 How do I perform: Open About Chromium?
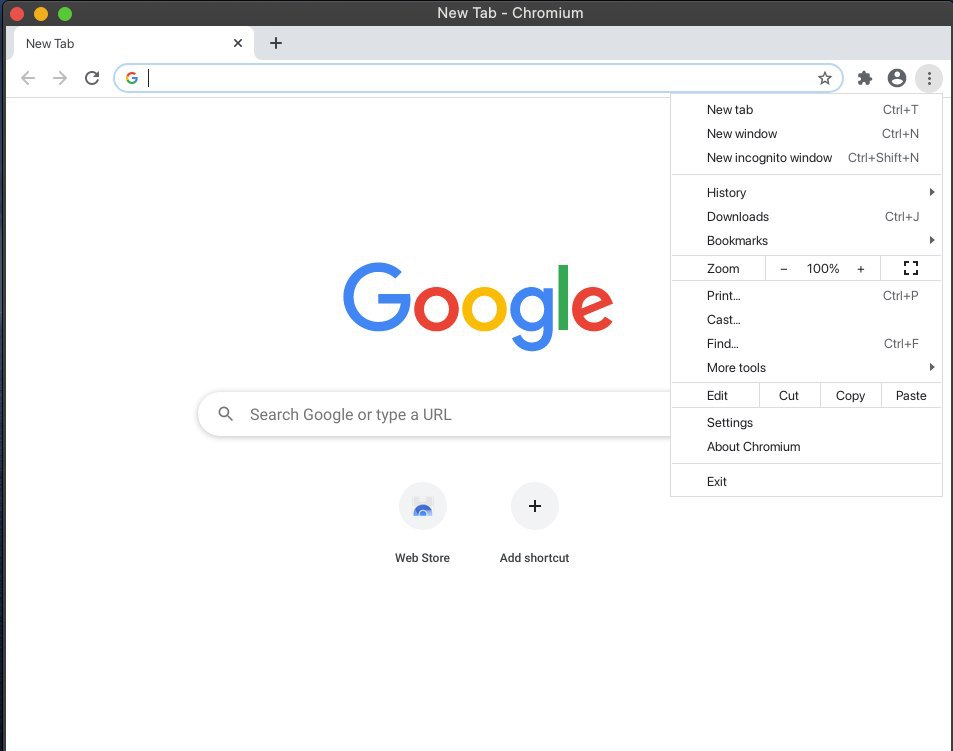click(x=807, y=447)
